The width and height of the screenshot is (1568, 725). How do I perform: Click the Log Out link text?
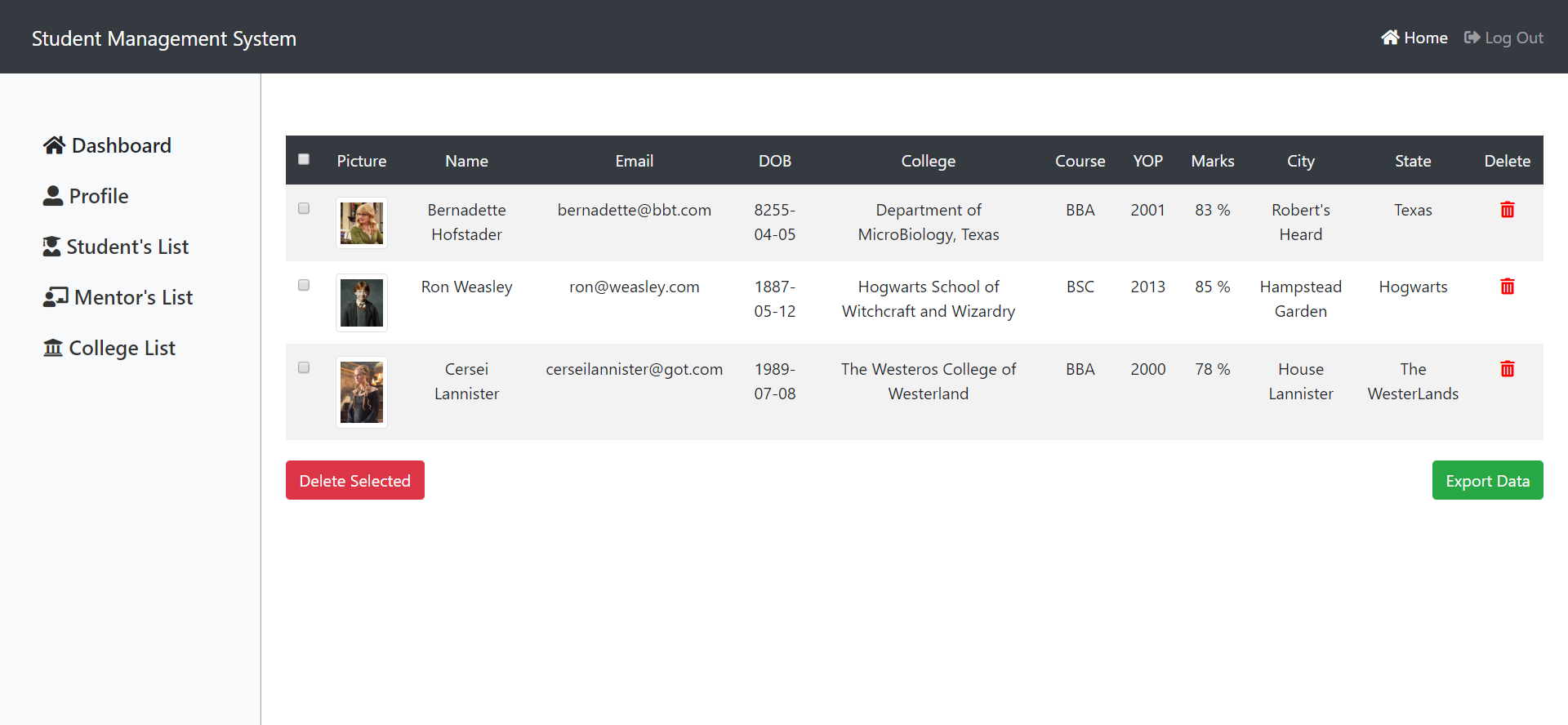coord(1514,38)
